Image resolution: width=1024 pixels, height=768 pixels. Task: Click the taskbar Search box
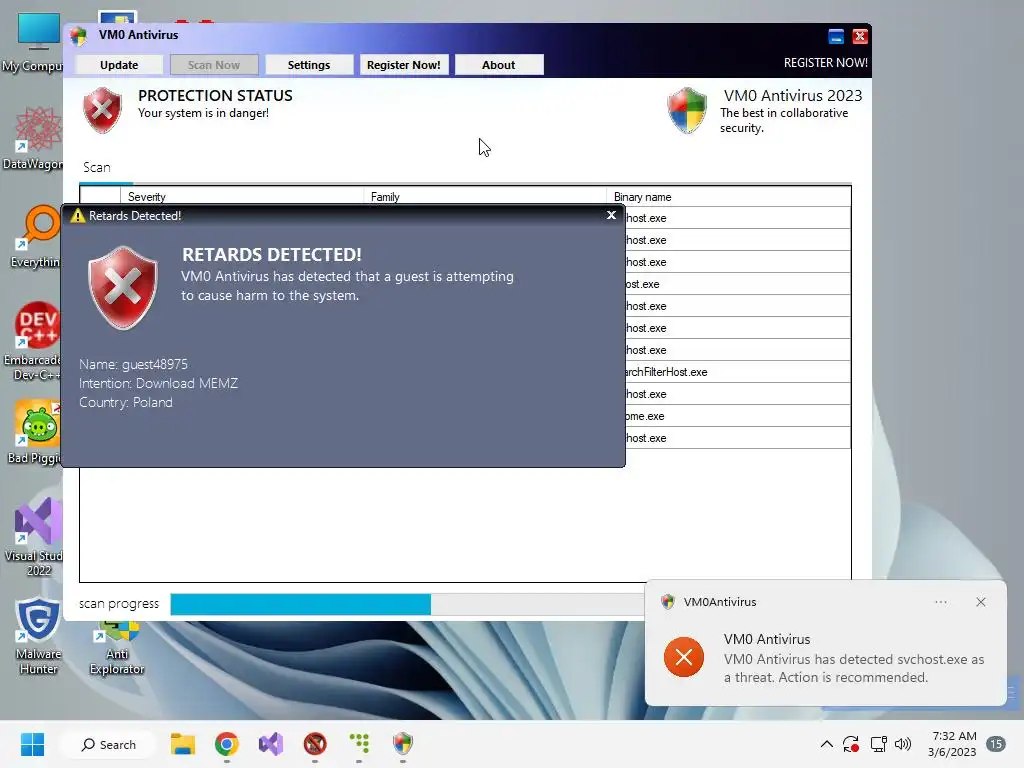click(x=108, y=744)
